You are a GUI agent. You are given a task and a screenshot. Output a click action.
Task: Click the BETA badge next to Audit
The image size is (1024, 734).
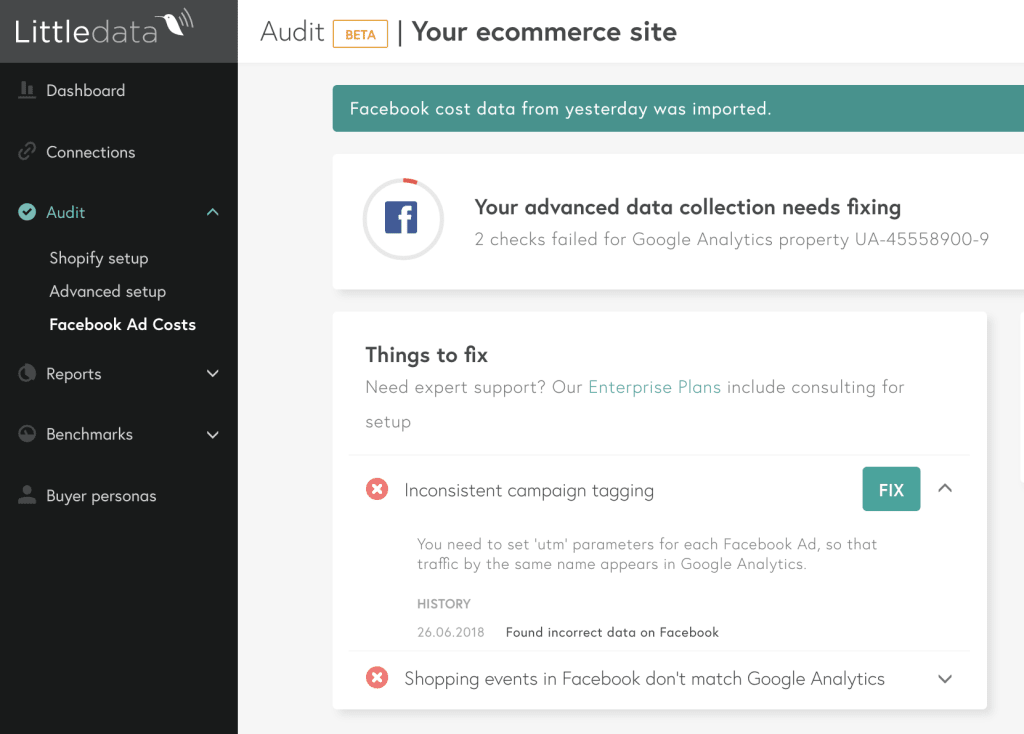click(x=360, y=34)
